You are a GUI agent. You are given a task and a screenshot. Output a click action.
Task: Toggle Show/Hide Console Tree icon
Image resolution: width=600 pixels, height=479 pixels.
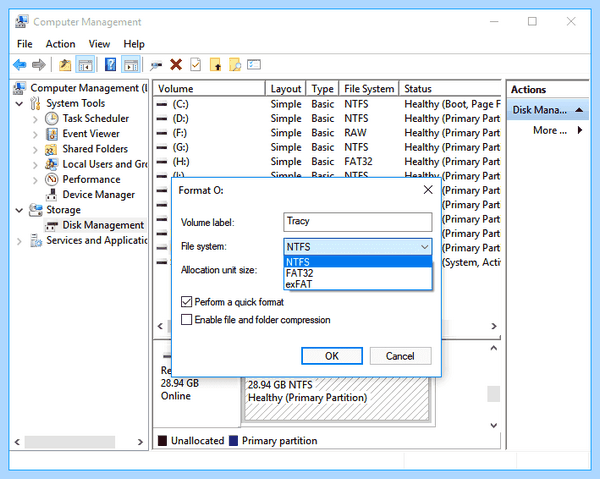tap(85, 65)
